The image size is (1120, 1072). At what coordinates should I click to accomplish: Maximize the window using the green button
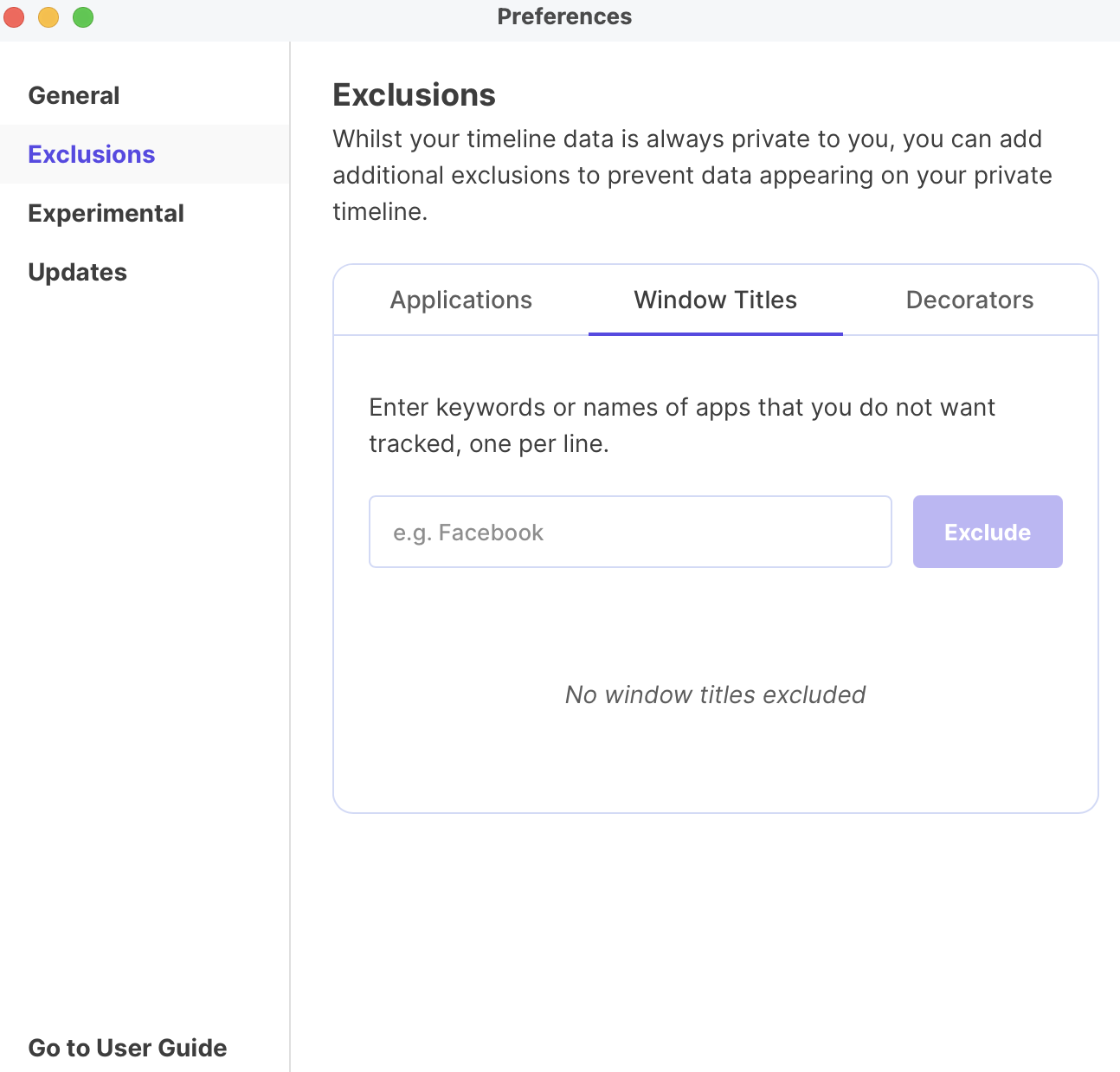[83, 17]
